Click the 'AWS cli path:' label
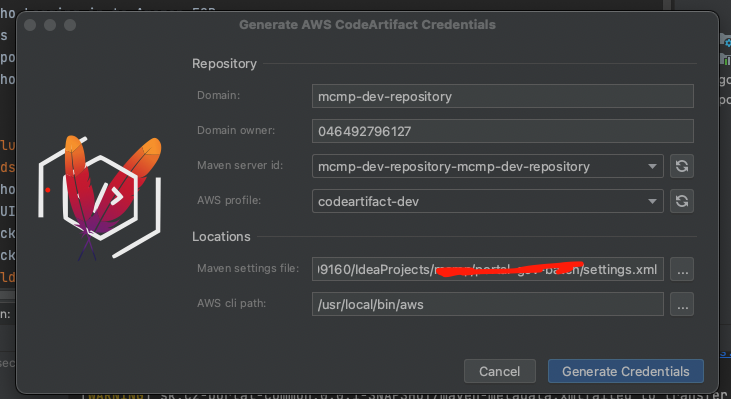The width and height of the screenshot is (731, 399). pos(232,303)
